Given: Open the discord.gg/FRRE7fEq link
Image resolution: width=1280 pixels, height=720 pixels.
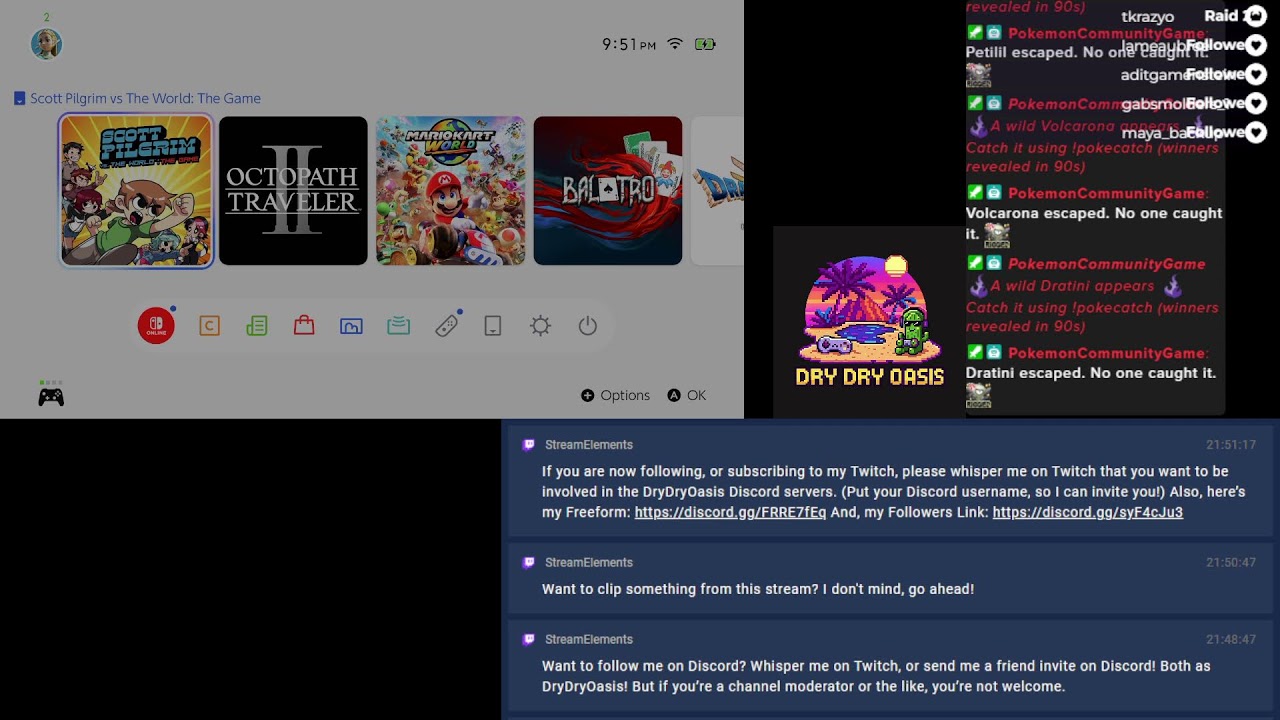Looking at the screenshot, I should (x=730, y=512).
